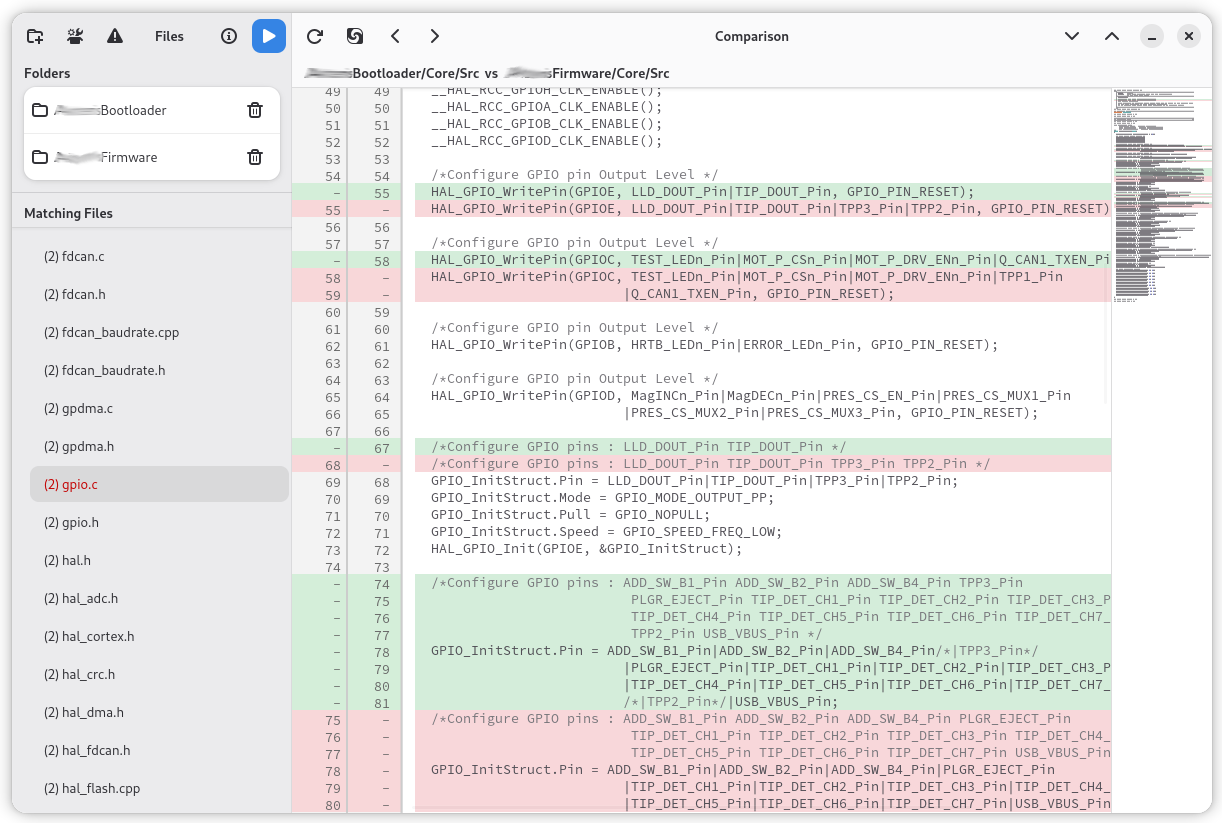Viewport: 1222px width, 823px height.
Task: Jump to previous difference up arrow
Action: pyautogui.click(x=1112, y=36)
